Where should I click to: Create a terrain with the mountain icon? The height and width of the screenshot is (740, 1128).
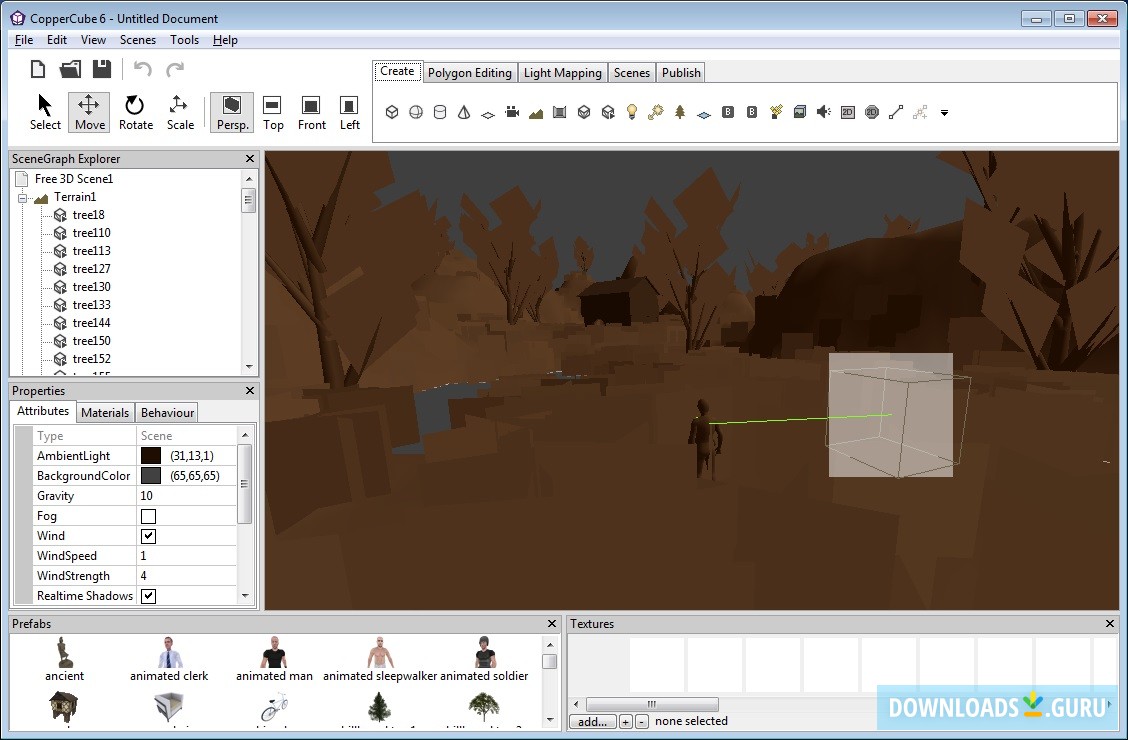[536, 113]
